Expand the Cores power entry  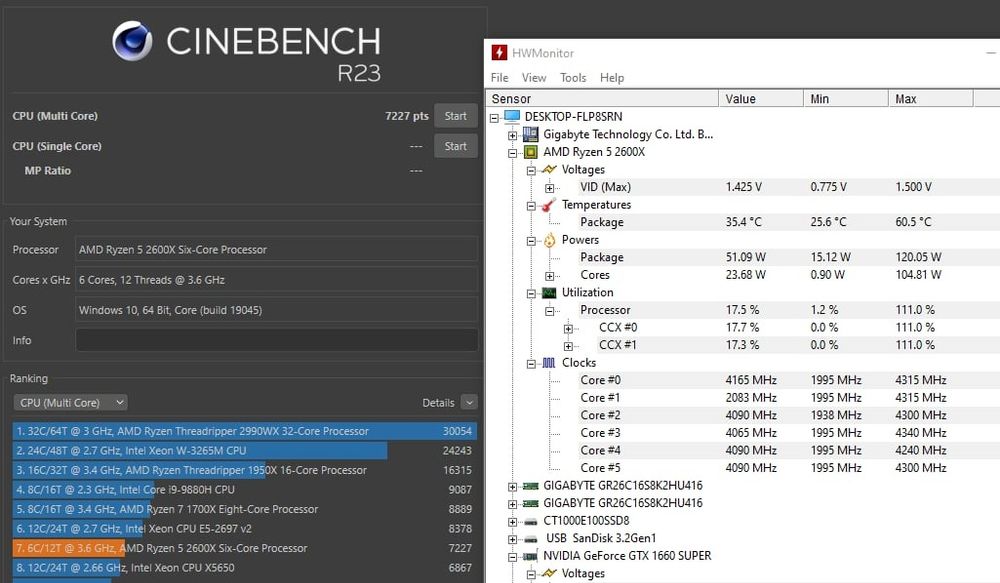(x=550, y=276)
